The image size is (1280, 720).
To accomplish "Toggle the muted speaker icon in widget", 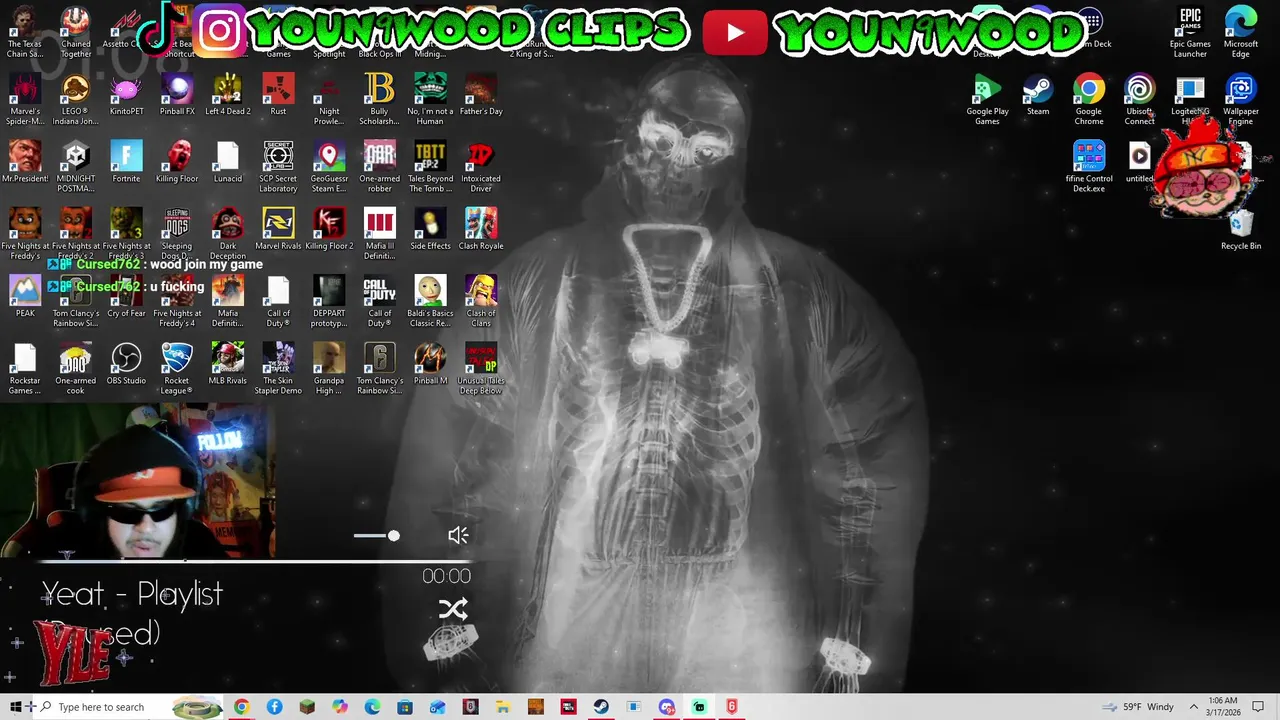I will pyautogui.click(x=458, y=536).
